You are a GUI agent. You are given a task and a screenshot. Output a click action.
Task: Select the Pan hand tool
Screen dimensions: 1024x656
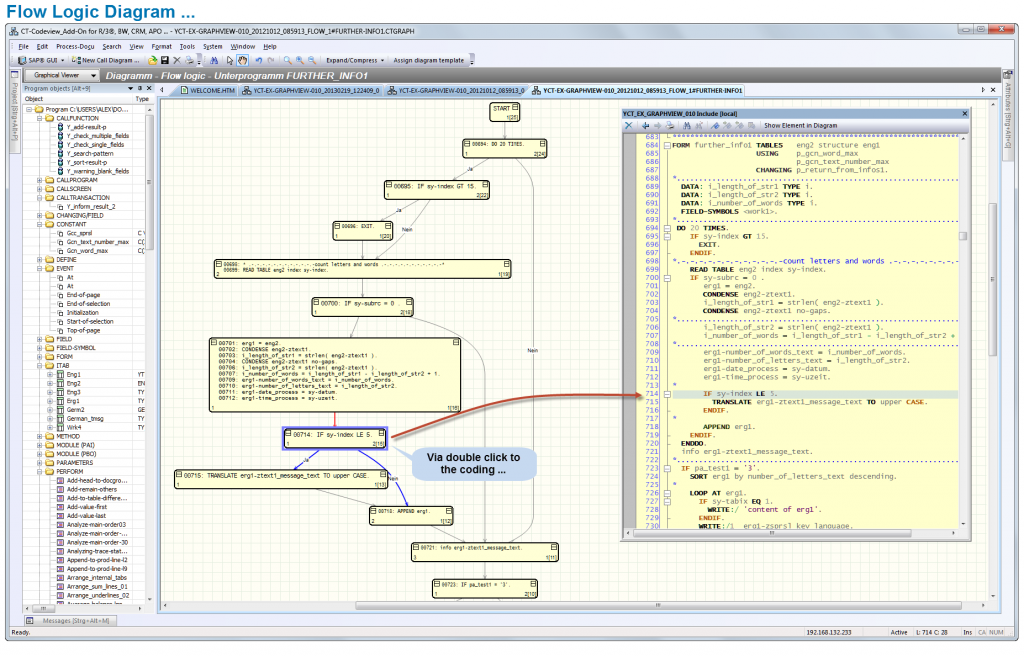(x=242, y=59)
